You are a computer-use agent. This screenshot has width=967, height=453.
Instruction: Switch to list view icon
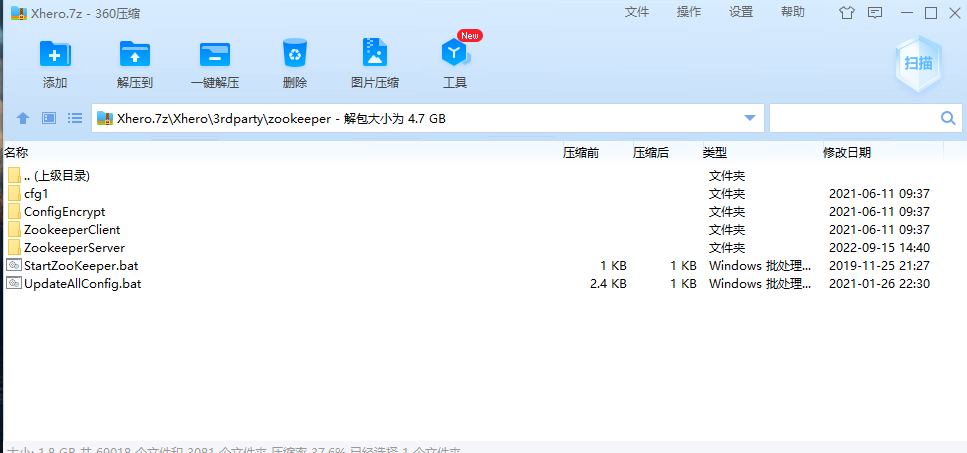click(75, 118)
